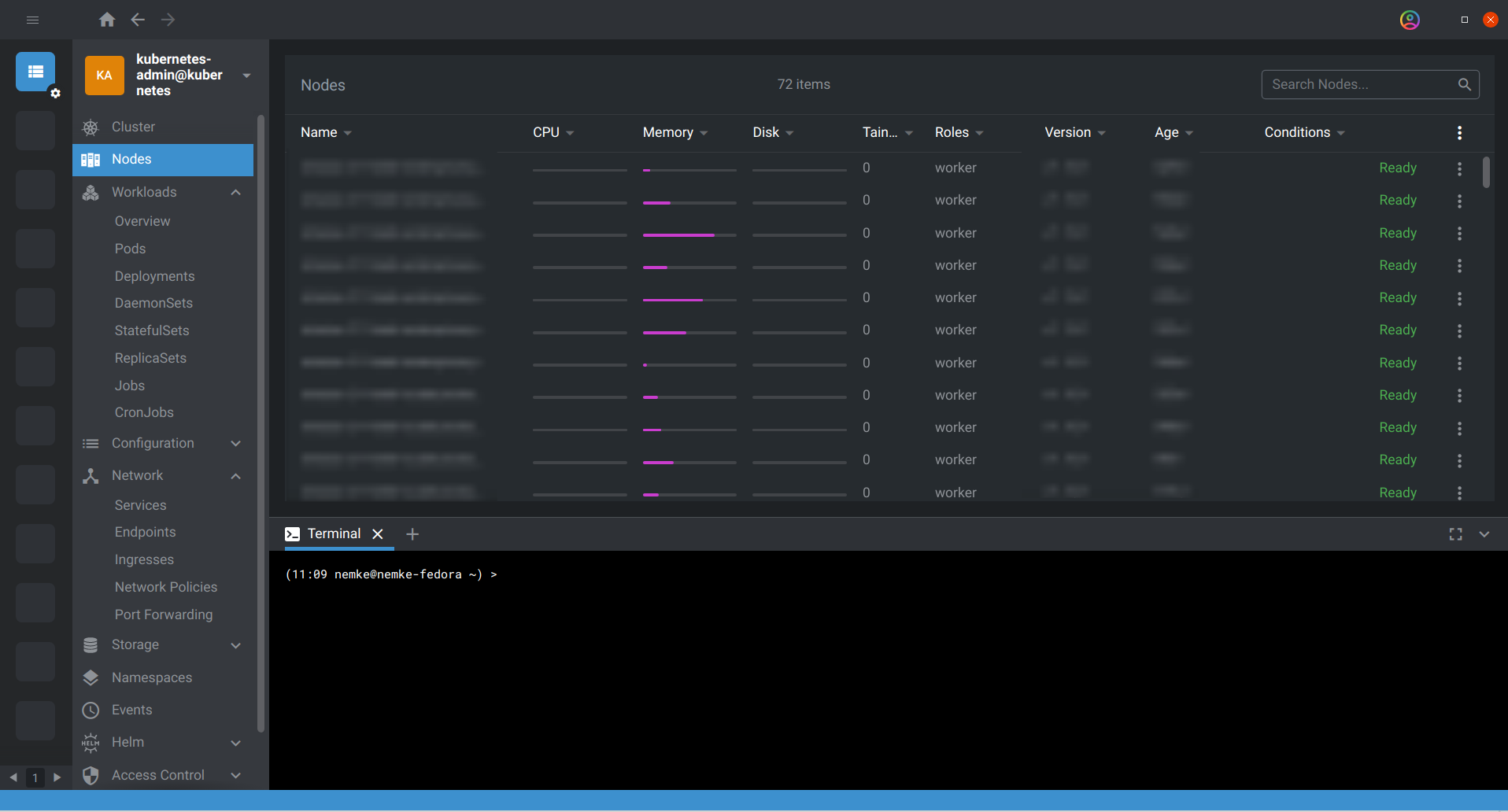This screenshot has width=1508, height=812.
Task: Focus the Search Nodes input field
Action: click(1358, 85)
